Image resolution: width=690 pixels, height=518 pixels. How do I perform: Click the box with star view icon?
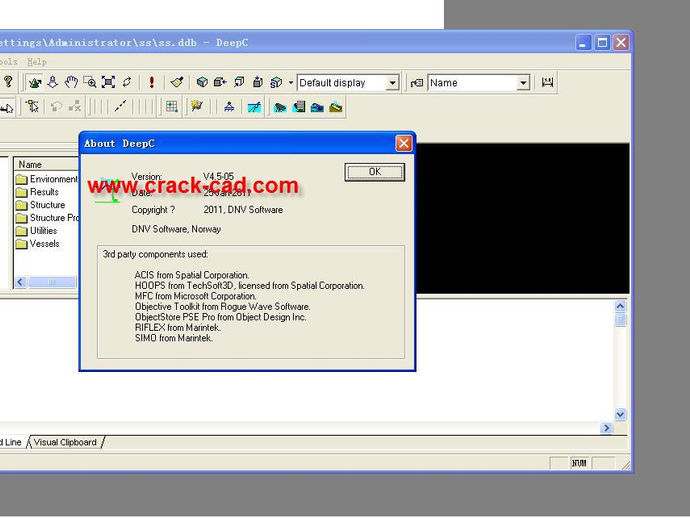tap(258, 82)
